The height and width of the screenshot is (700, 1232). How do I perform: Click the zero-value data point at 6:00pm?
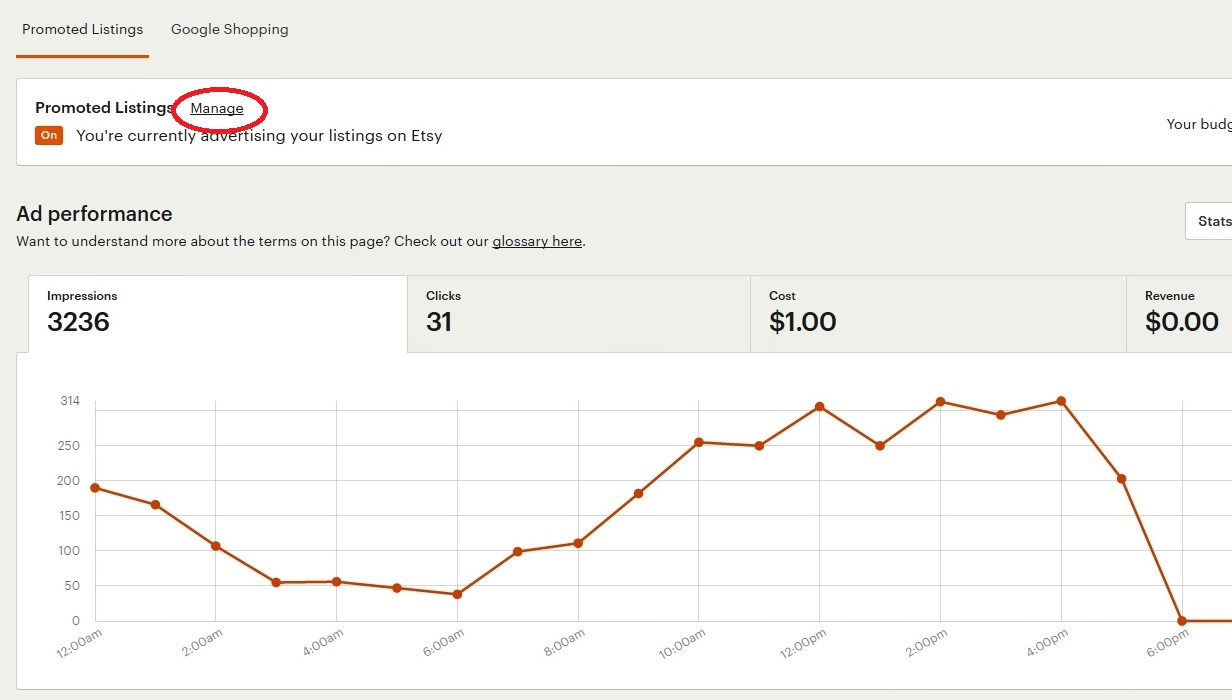1182,621
